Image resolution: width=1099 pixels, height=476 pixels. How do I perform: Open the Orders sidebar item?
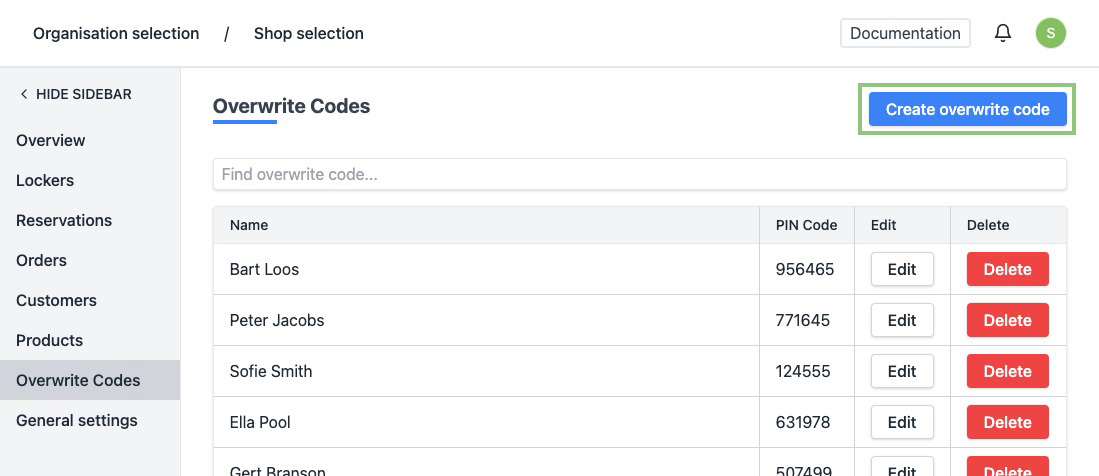tap(41, 260)
